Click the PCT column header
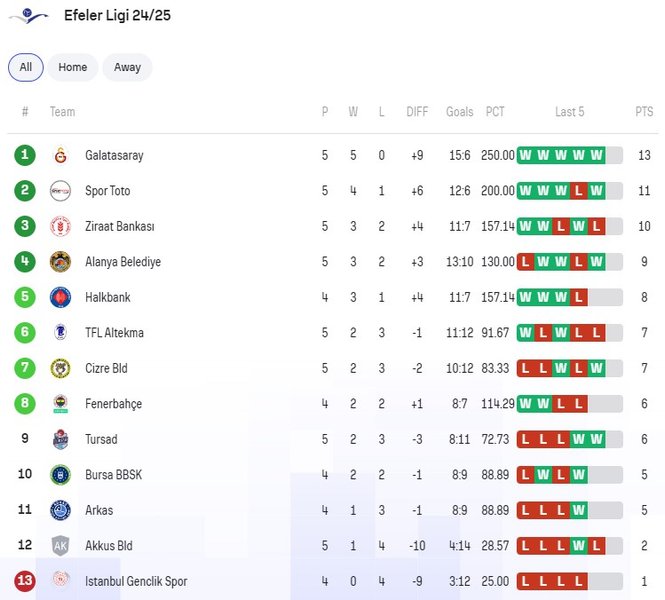 coord(495,112)
